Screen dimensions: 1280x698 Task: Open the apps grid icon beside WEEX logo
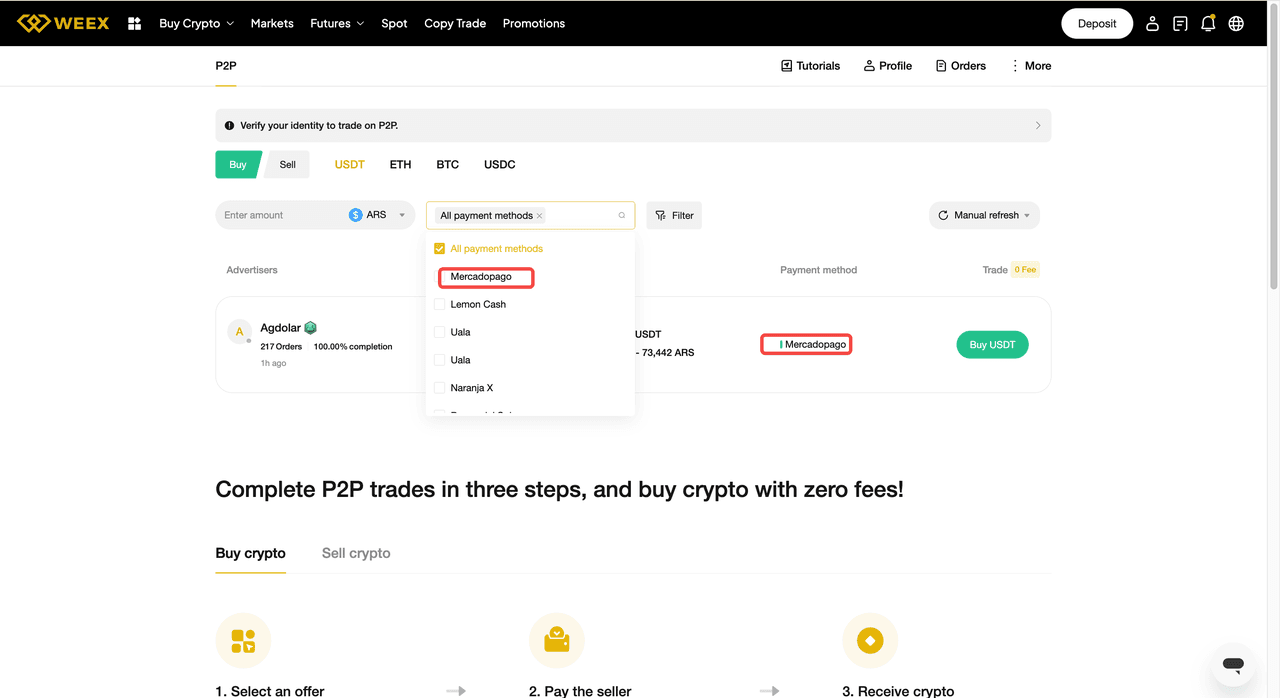(x=134, y=23)
